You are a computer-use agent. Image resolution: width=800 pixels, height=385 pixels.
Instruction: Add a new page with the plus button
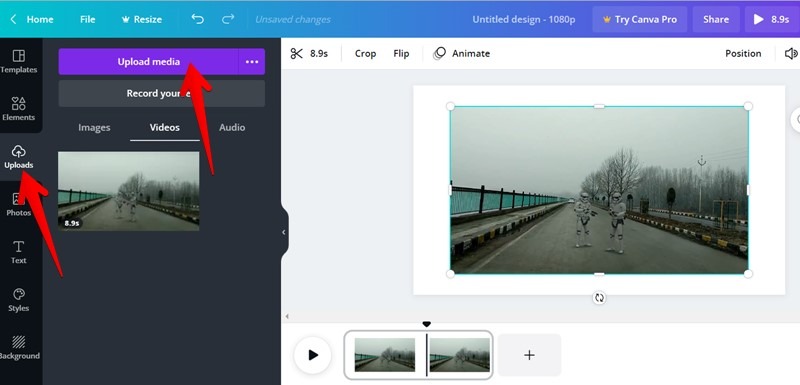tap(530, 355)
